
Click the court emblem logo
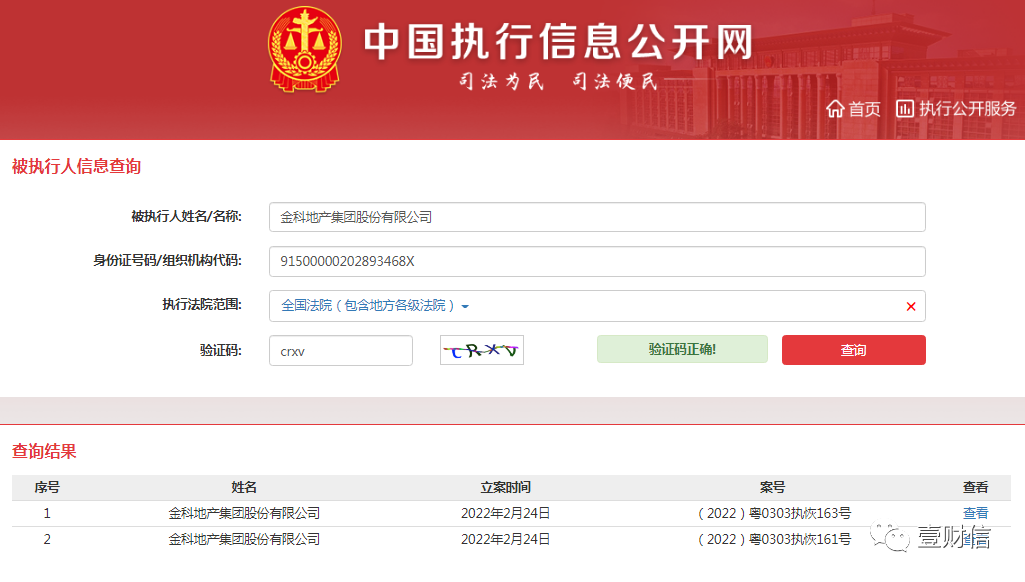pos(305,49)
